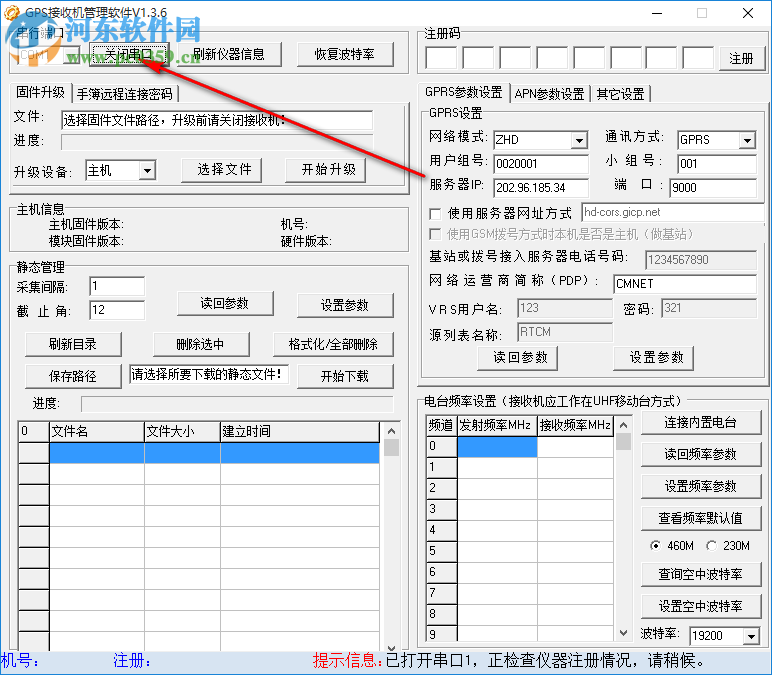The image size is (772, 675).
Task: Click 格式化/全部删除 button
Action: (333, 345)
